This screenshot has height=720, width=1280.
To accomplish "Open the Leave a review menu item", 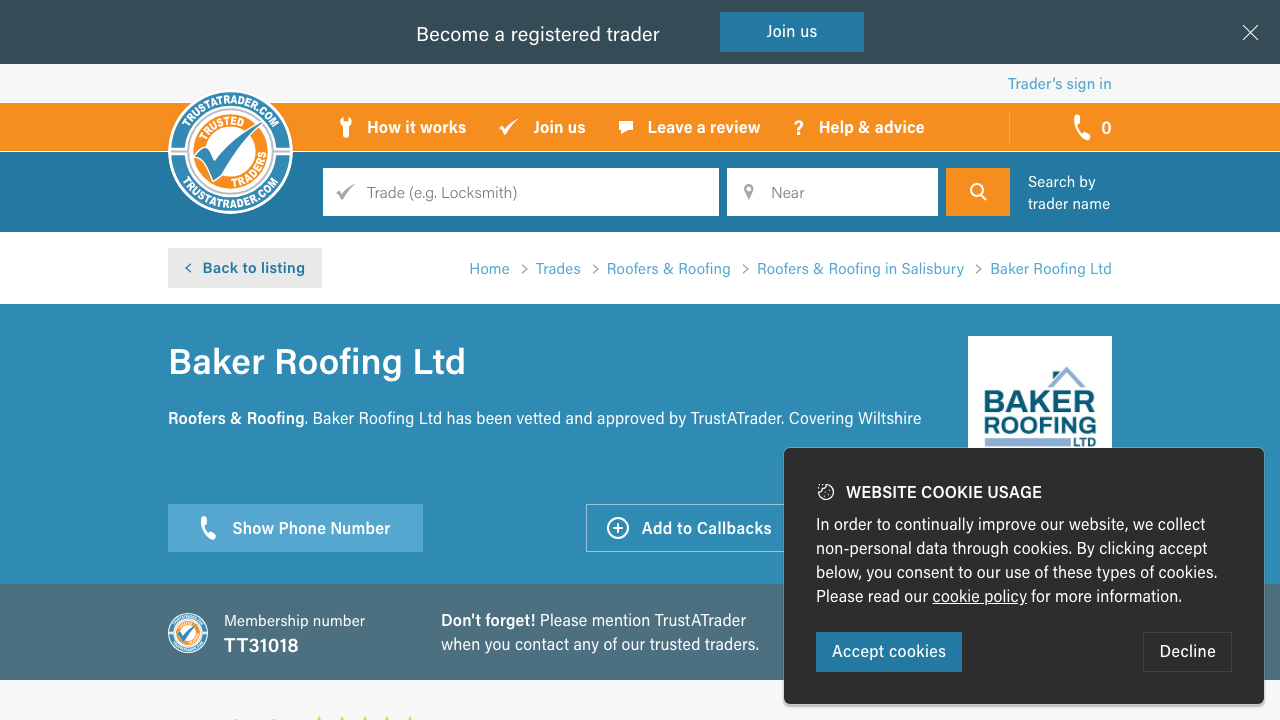I will [x=704, y=127].
